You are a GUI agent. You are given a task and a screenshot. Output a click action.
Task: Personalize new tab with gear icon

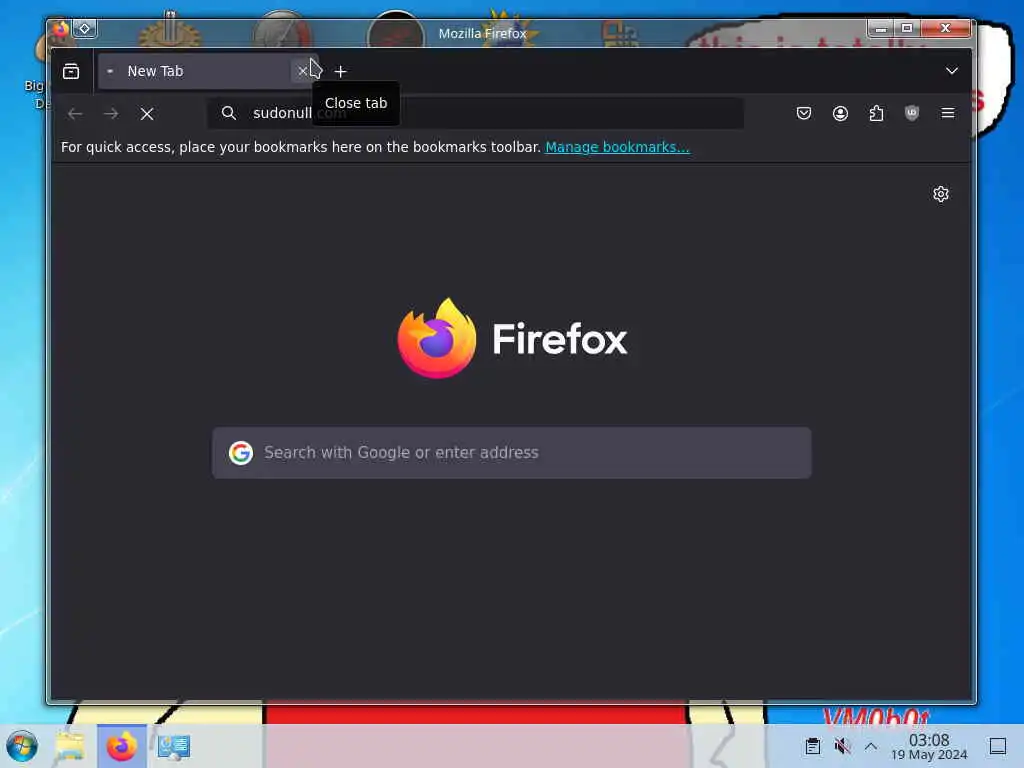pos(940,194)
